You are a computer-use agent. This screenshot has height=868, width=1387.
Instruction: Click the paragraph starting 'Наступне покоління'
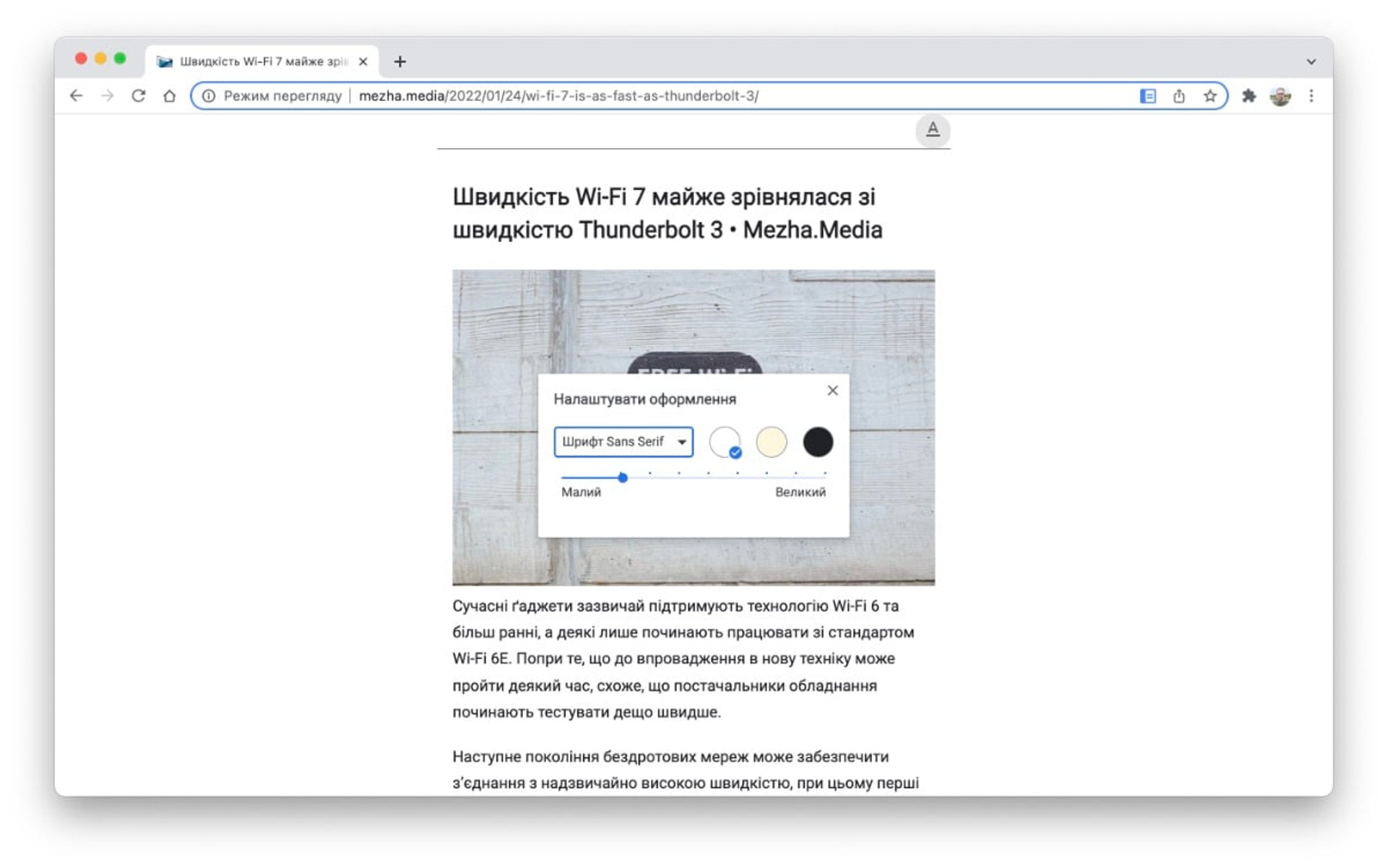coord(686,771)
